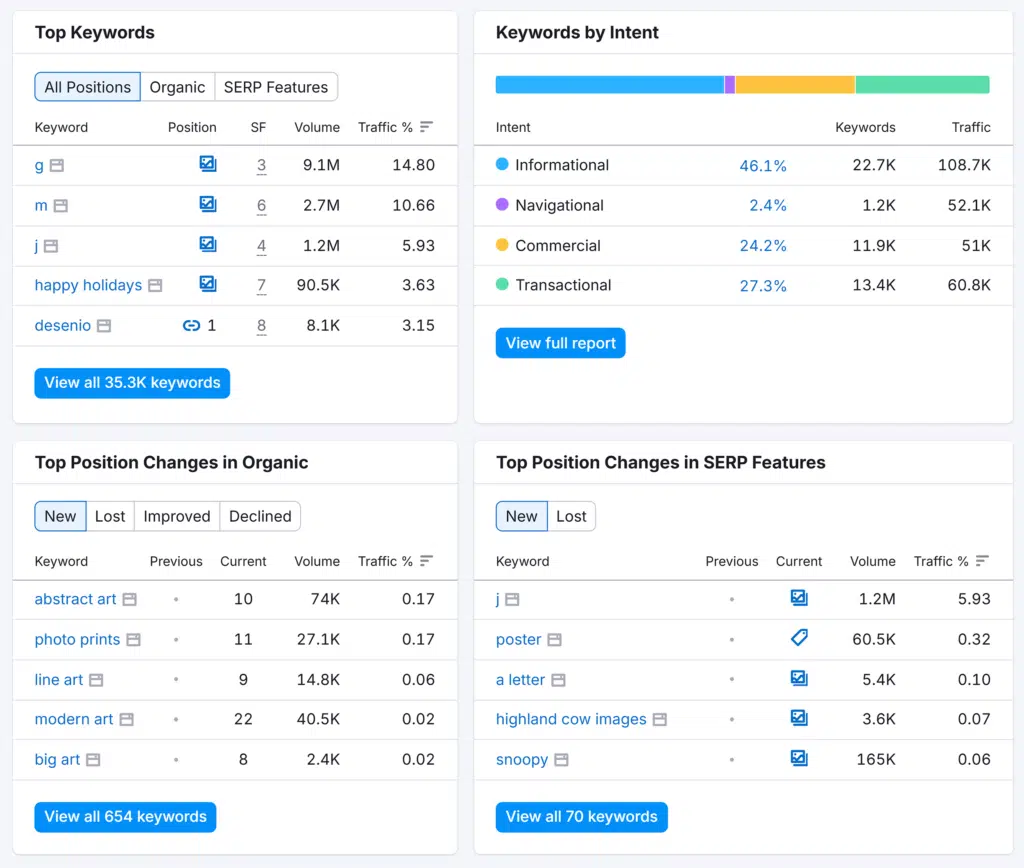Select the Organic filter in Top Keywords
Screen dimensions: 1024x868
click(177, 87)
